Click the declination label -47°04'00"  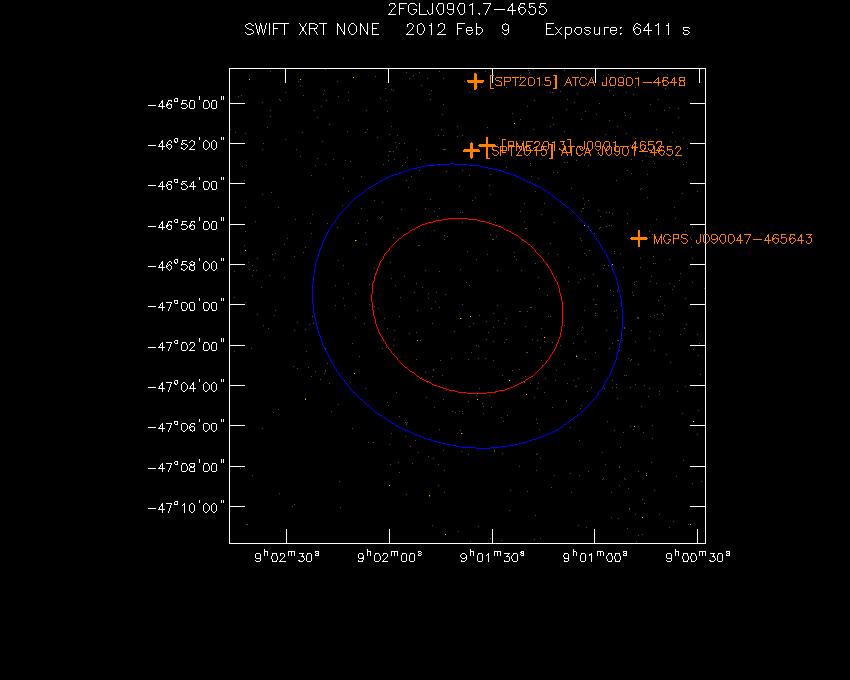186,386
